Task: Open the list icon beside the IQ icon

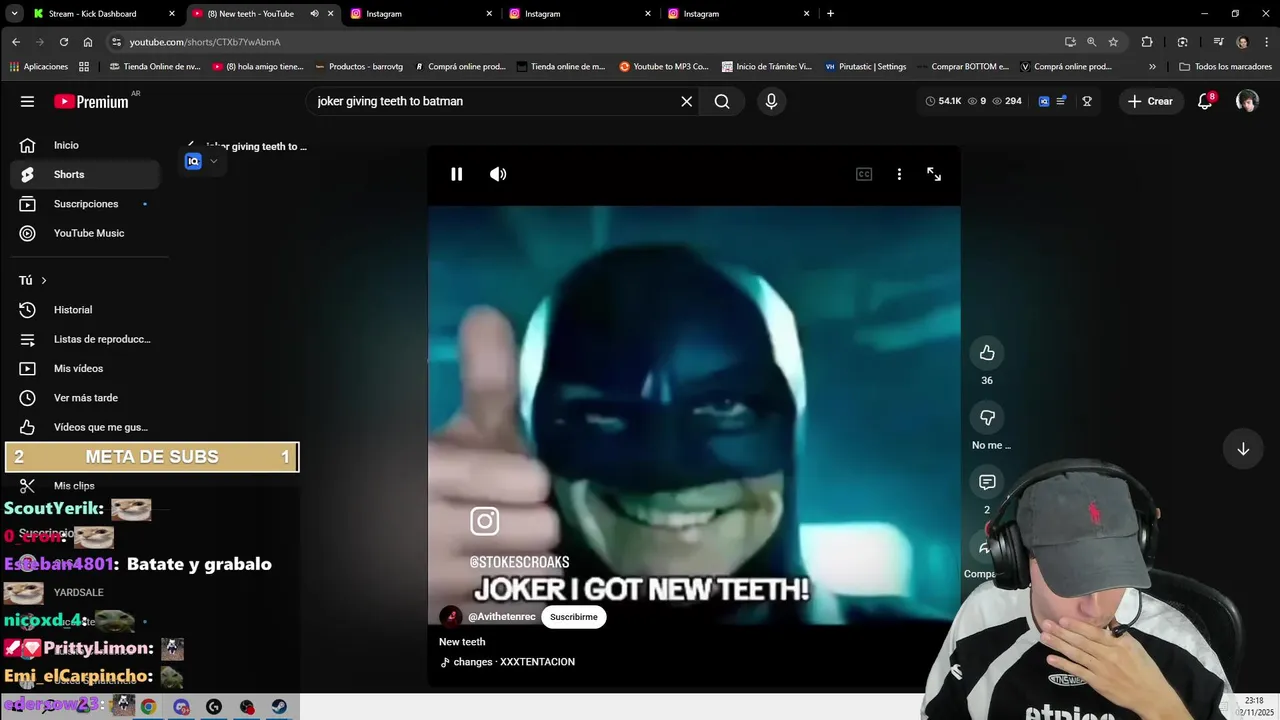Action: tap(1061, 101)
